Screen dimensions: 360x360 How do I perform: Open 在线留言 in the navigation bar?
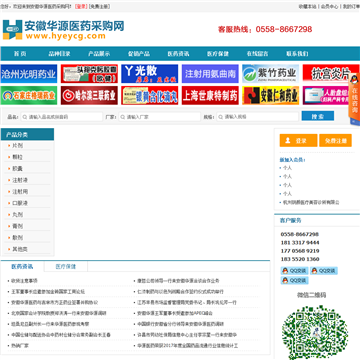click(258, 54)
